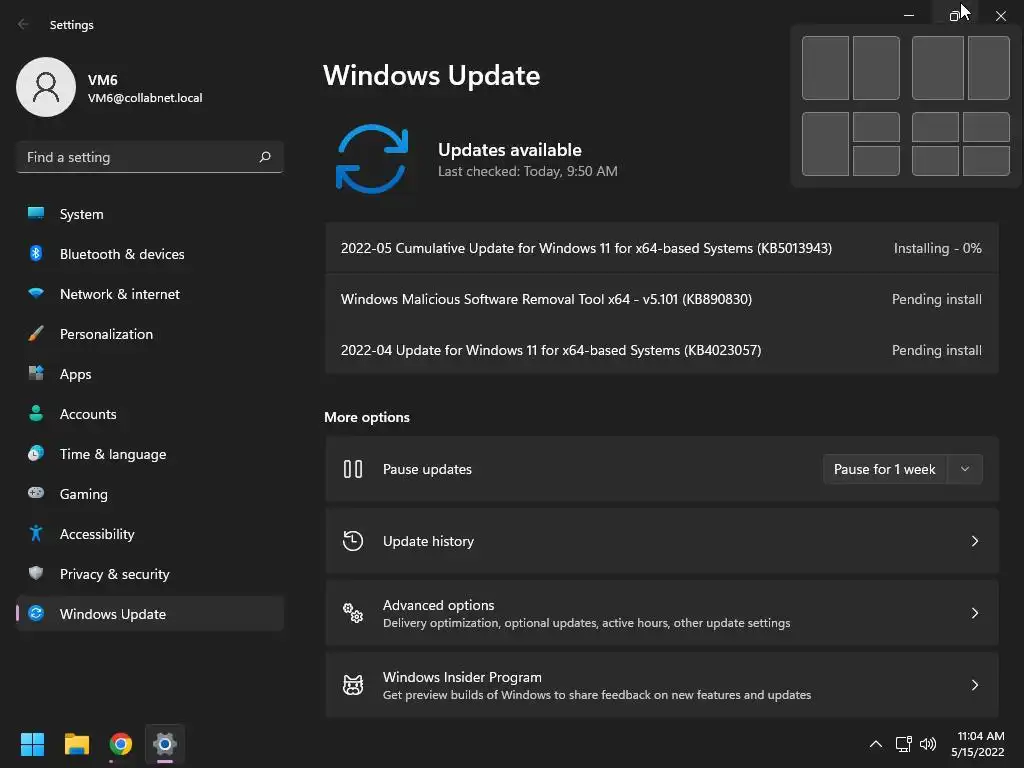Click the 2022-04 Update KB4023057 entry text
Screen dimensions: 1024x768
pos(551,350)
